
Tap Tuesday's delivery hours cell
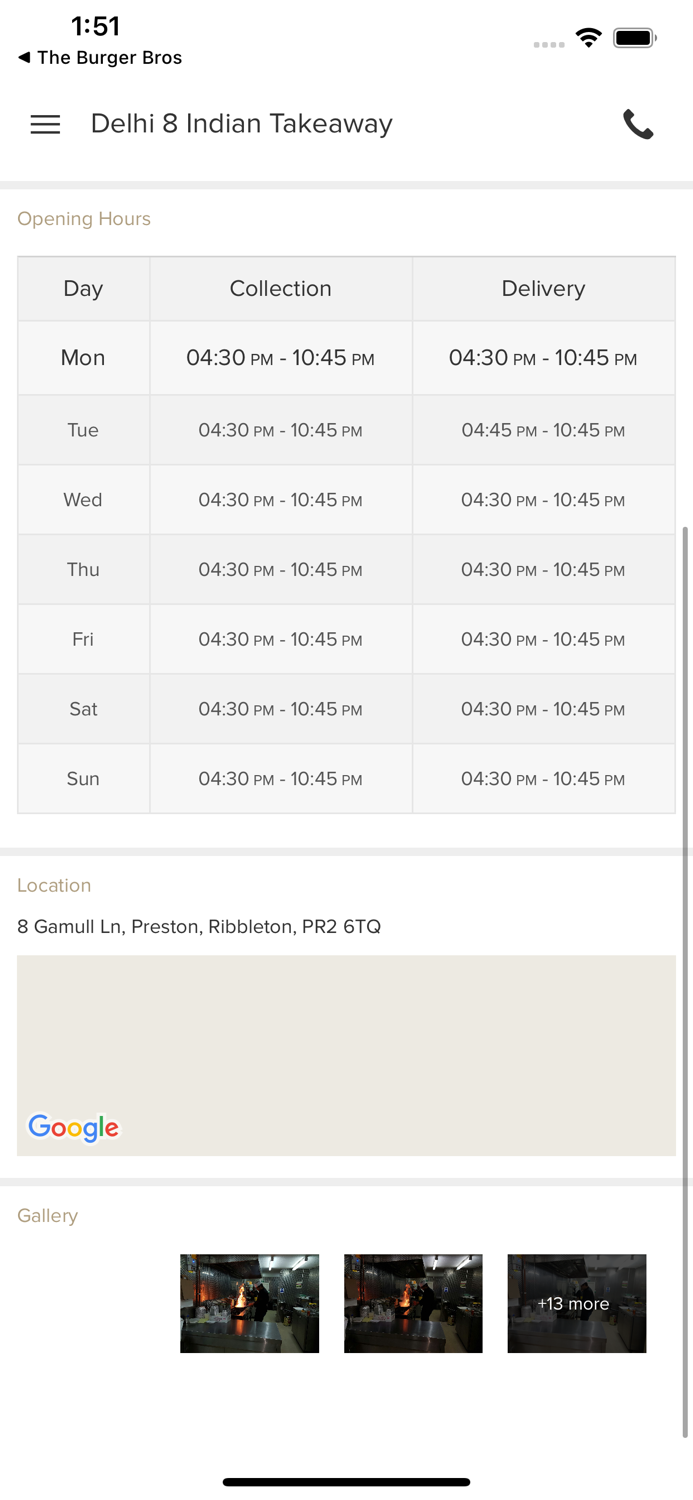(543, 430)
